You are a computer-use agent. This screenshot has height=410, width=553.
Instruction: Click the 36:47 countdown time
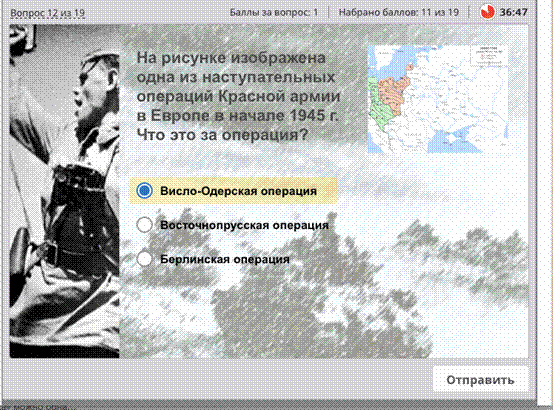tap(514, 12)
